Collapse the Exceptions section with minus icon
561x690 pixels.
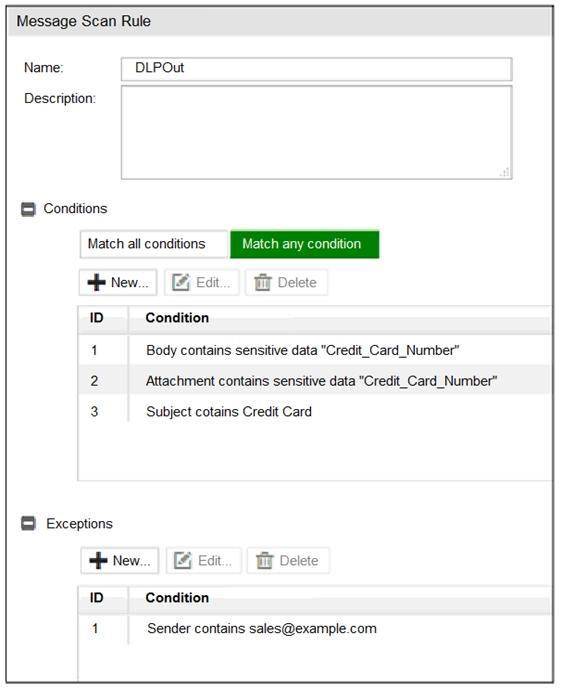[x=29, y=524]
